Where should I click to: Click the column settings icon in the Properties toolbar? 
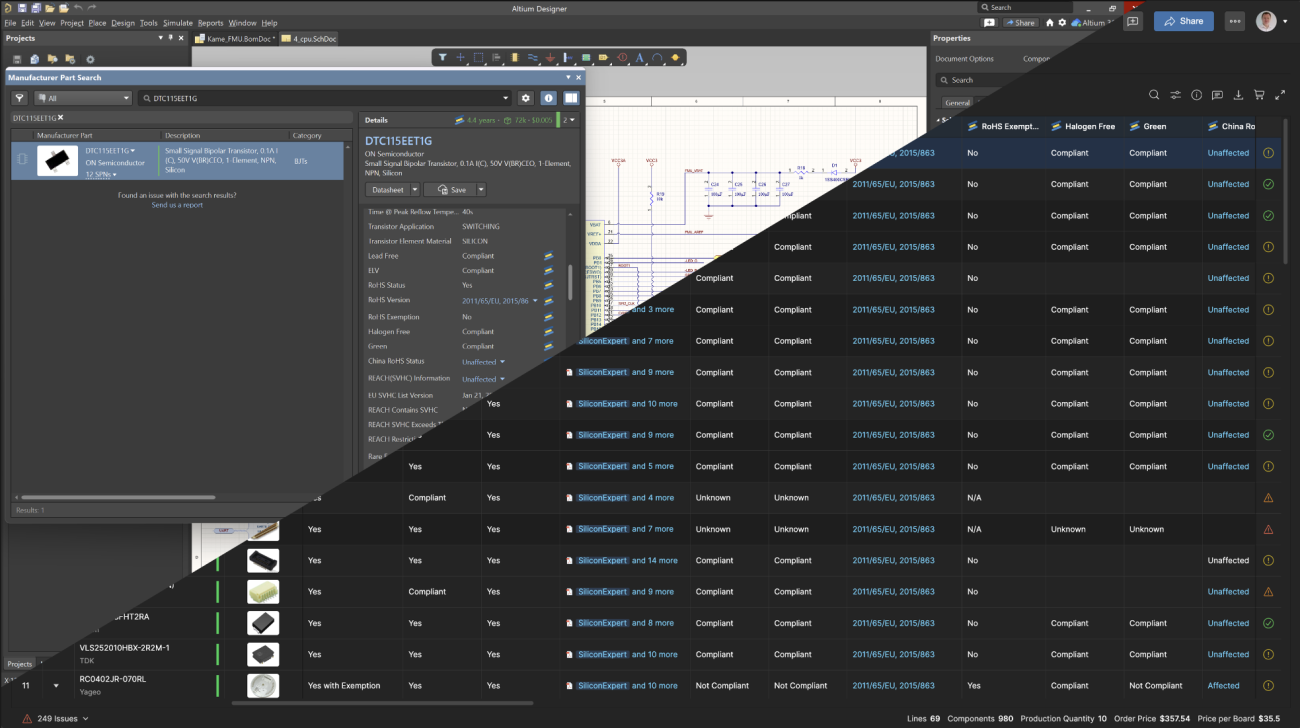click(x=1175, y=94)
